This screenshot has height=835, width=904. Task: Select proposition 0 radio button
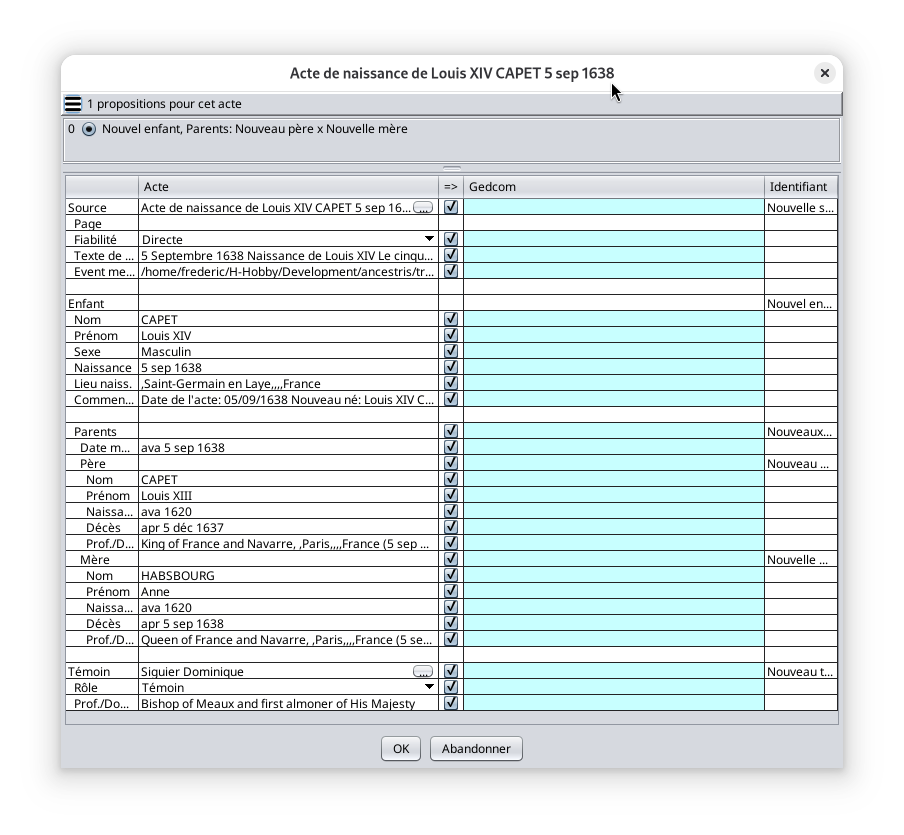tap(89, 129)
